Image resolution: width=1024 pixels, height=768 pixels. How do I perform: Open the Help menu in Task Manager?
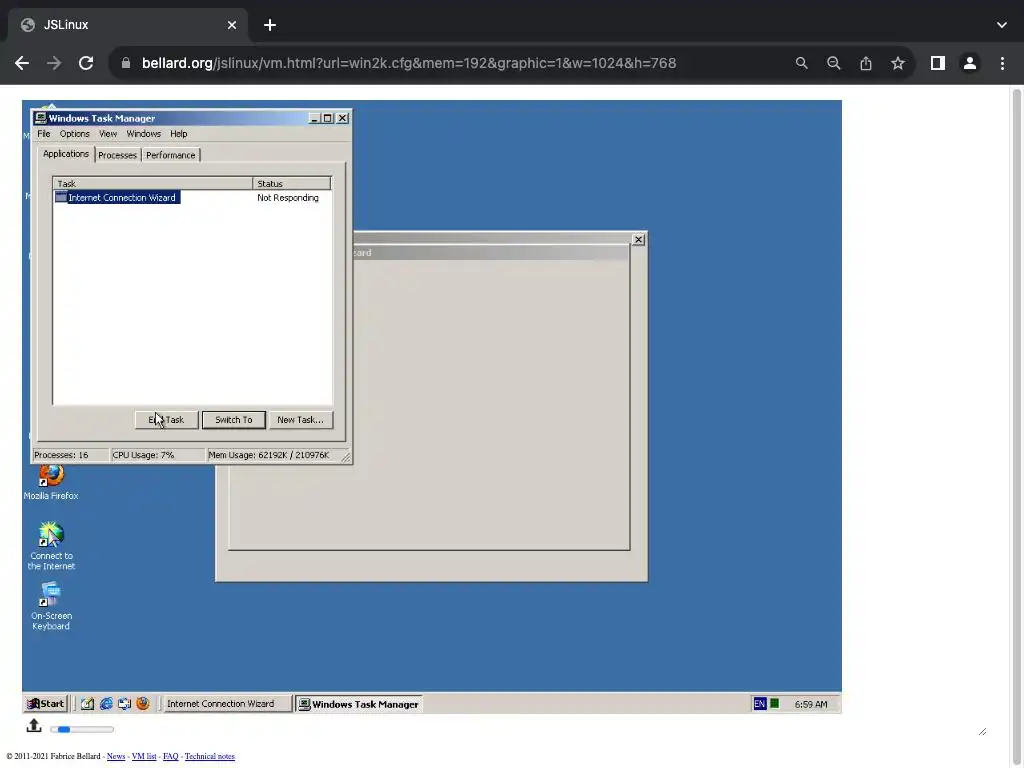point(178,134)
